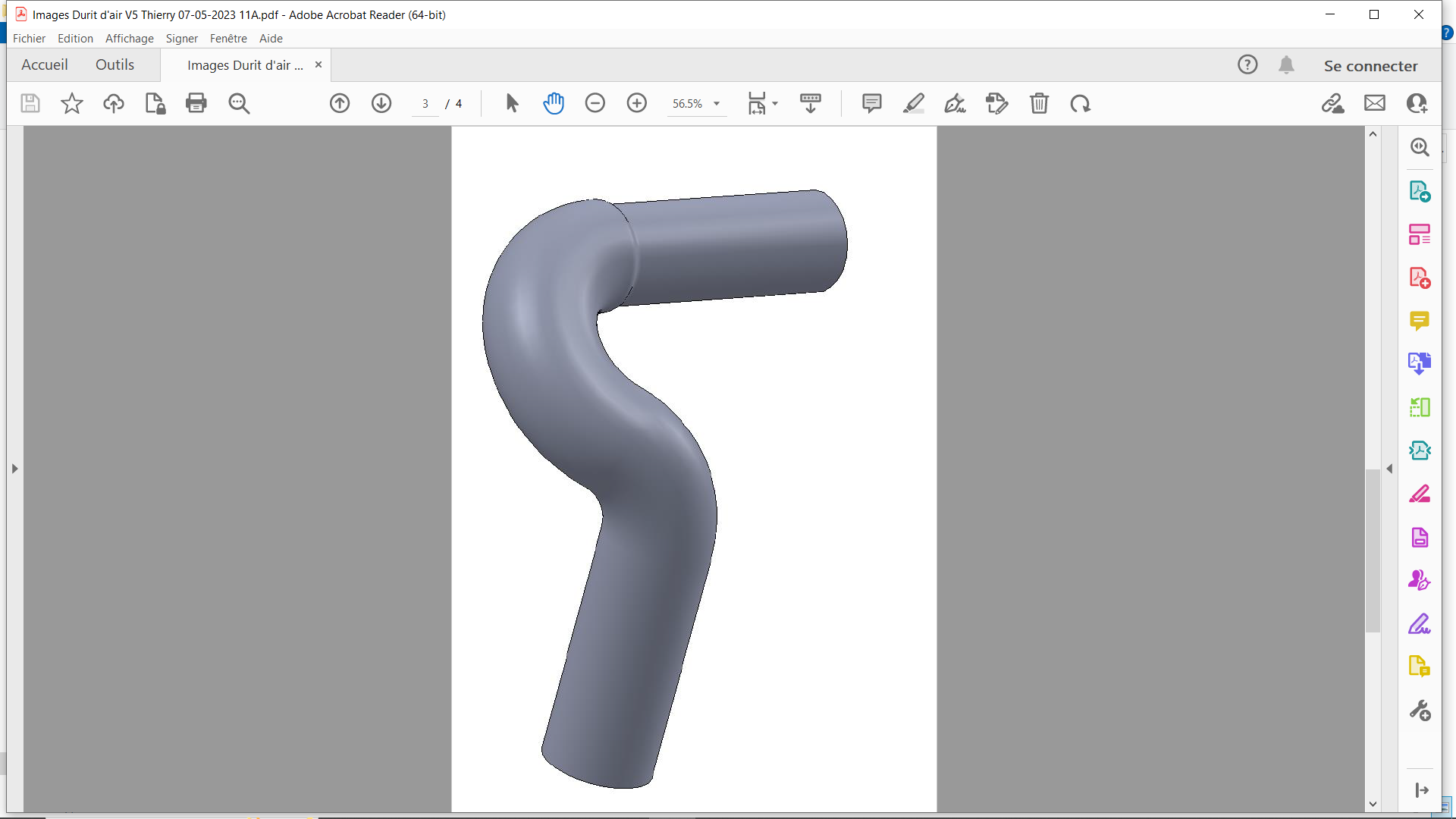Expand the left navigation pane
Viewport: 1456px width, 819px height.
pyautogui.click(x=14, y=469)
